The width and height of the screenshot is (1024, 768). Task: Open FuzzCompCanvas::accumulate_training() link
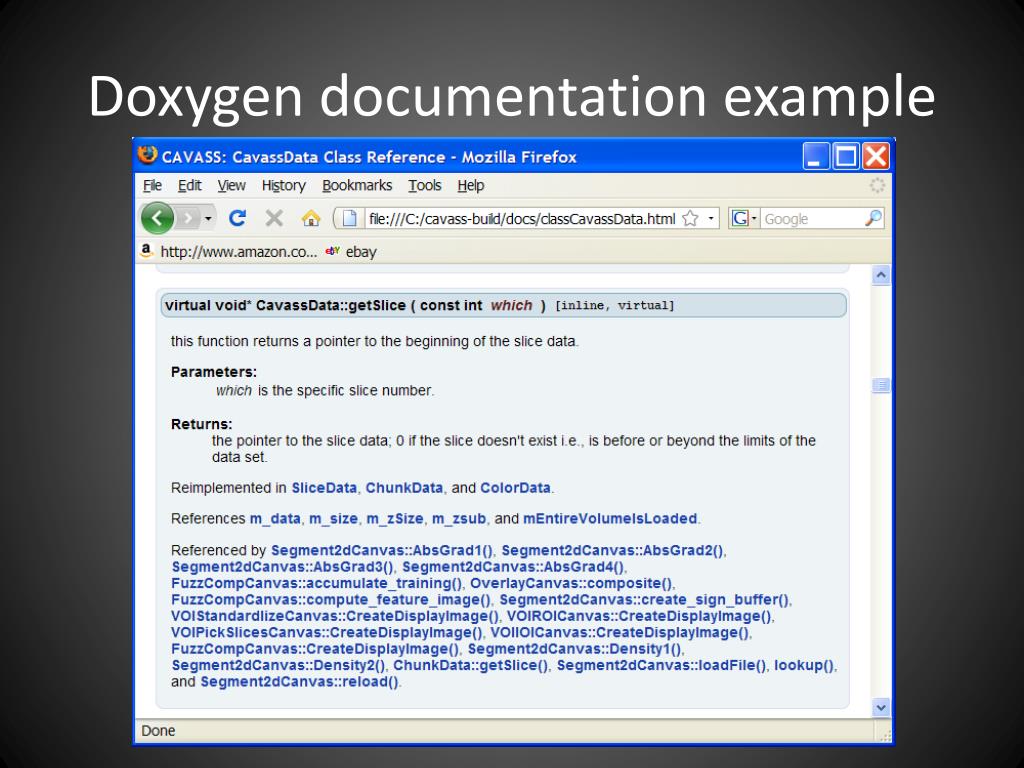[317, 583]
